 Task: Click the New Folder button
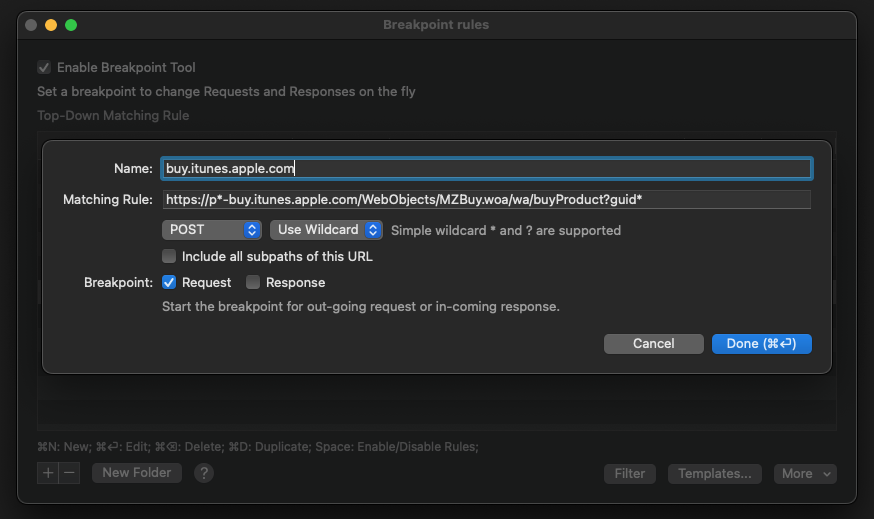coord(137,473)
